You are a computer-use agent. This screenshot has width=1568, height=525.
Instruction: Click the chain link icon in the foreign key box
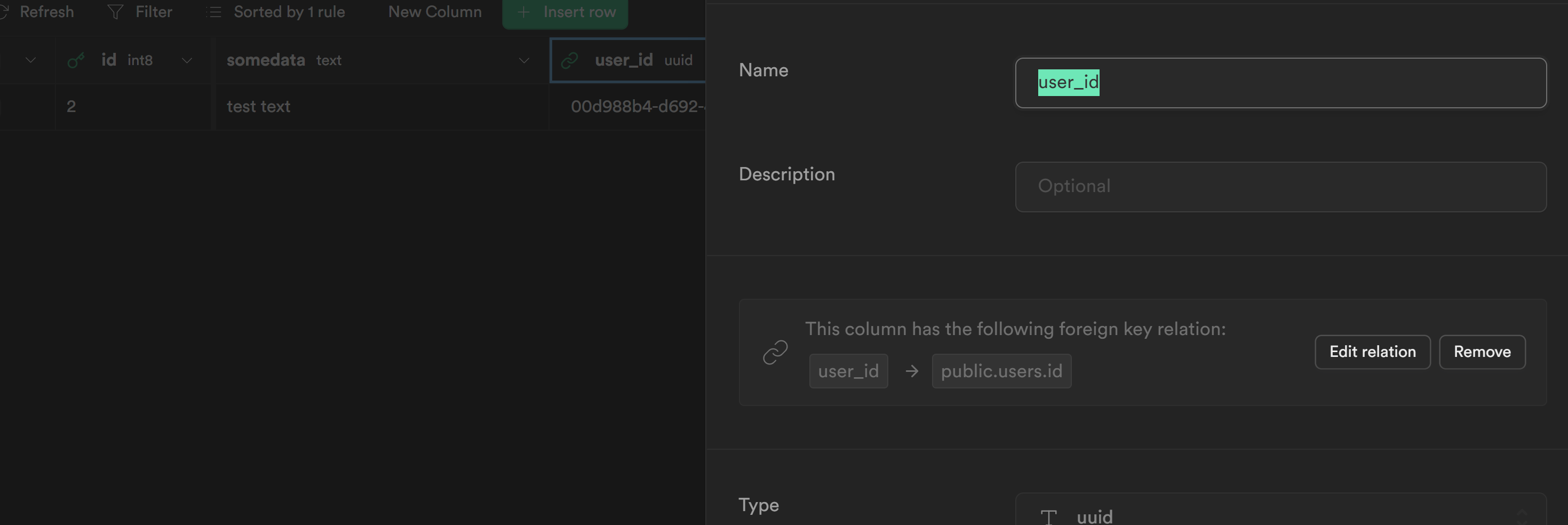[775, 352]
